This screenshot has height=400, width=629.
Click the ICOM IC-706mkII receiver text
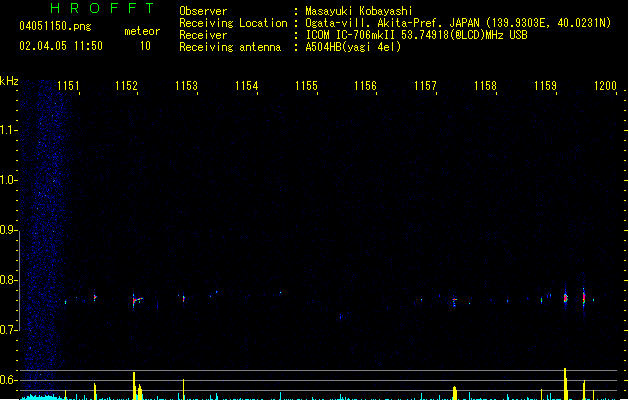coord(416,35)
